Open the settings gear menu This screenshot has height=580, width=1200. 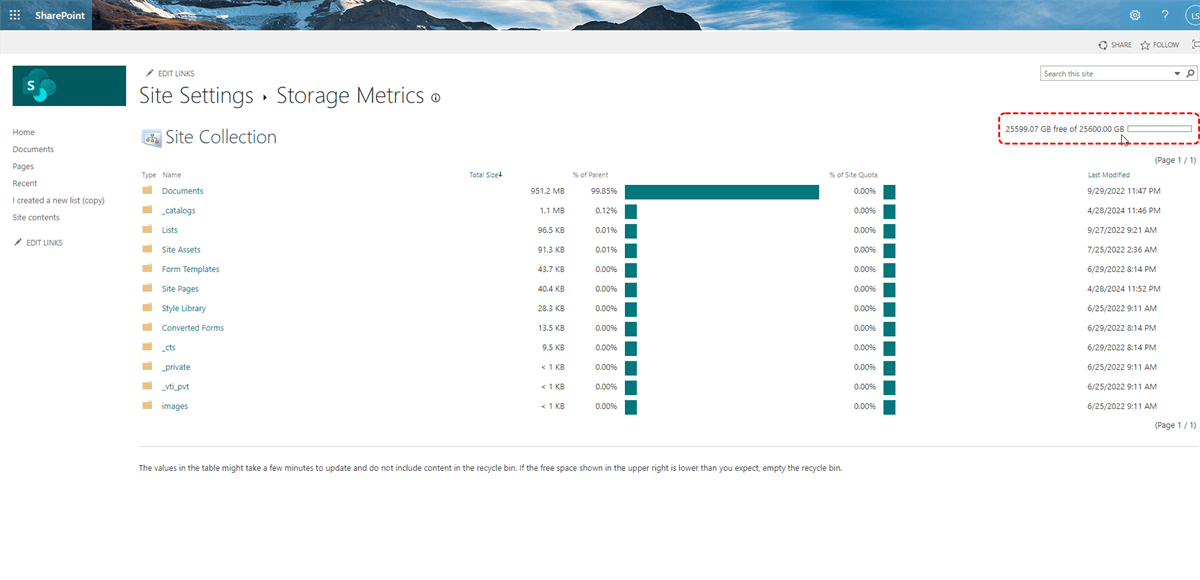(x=1135, y=15)
